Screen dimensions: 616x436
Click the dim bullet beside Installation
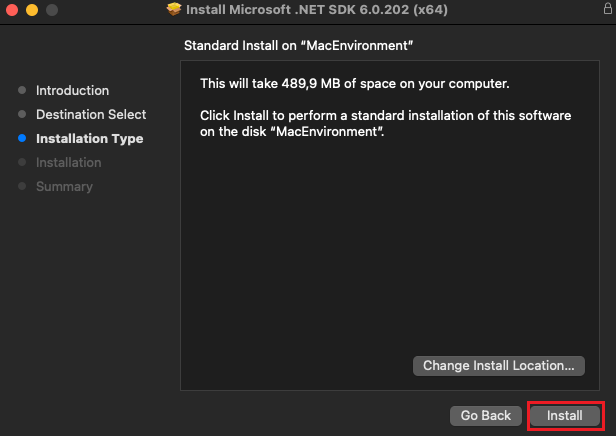pos(22,162)
